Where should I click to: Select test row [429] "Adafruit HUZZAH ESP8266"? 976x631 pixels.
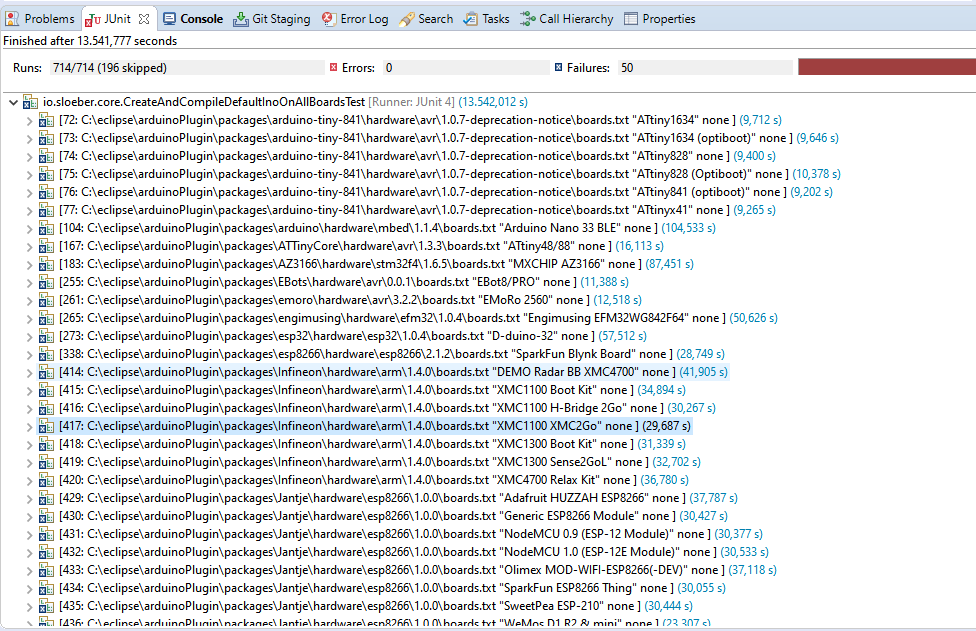398,499
